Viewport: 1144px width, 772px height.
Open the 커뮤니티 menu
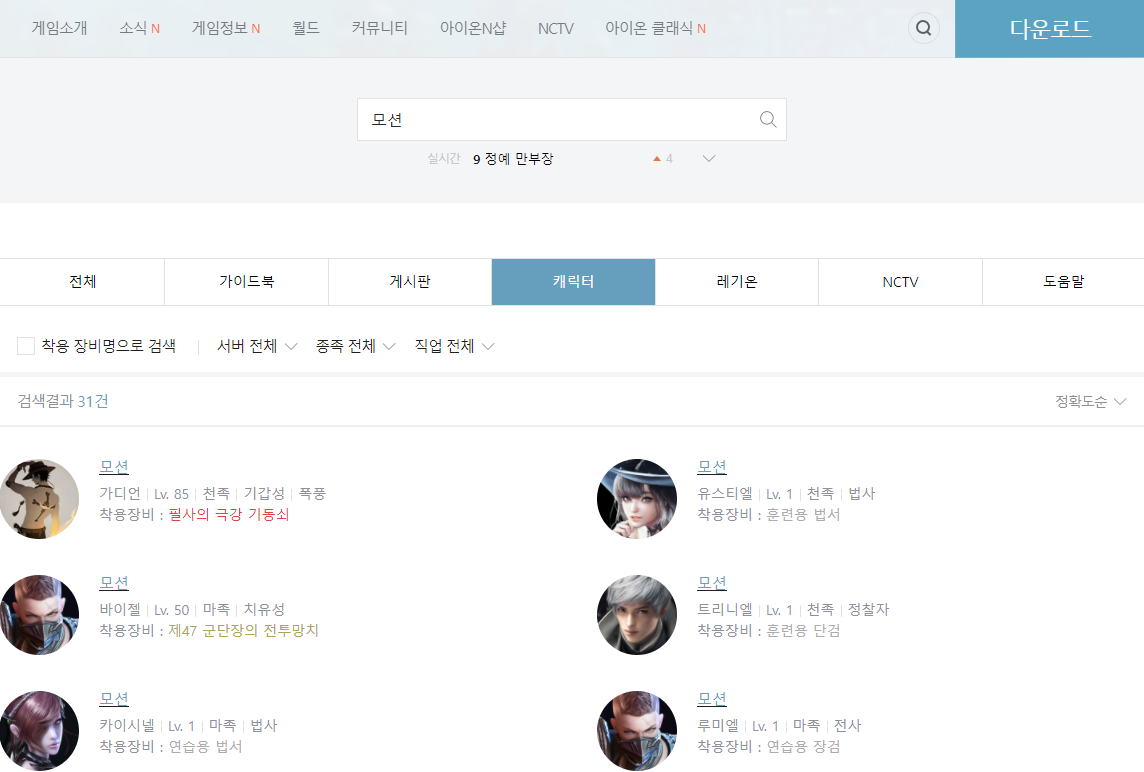pos(379,28)
